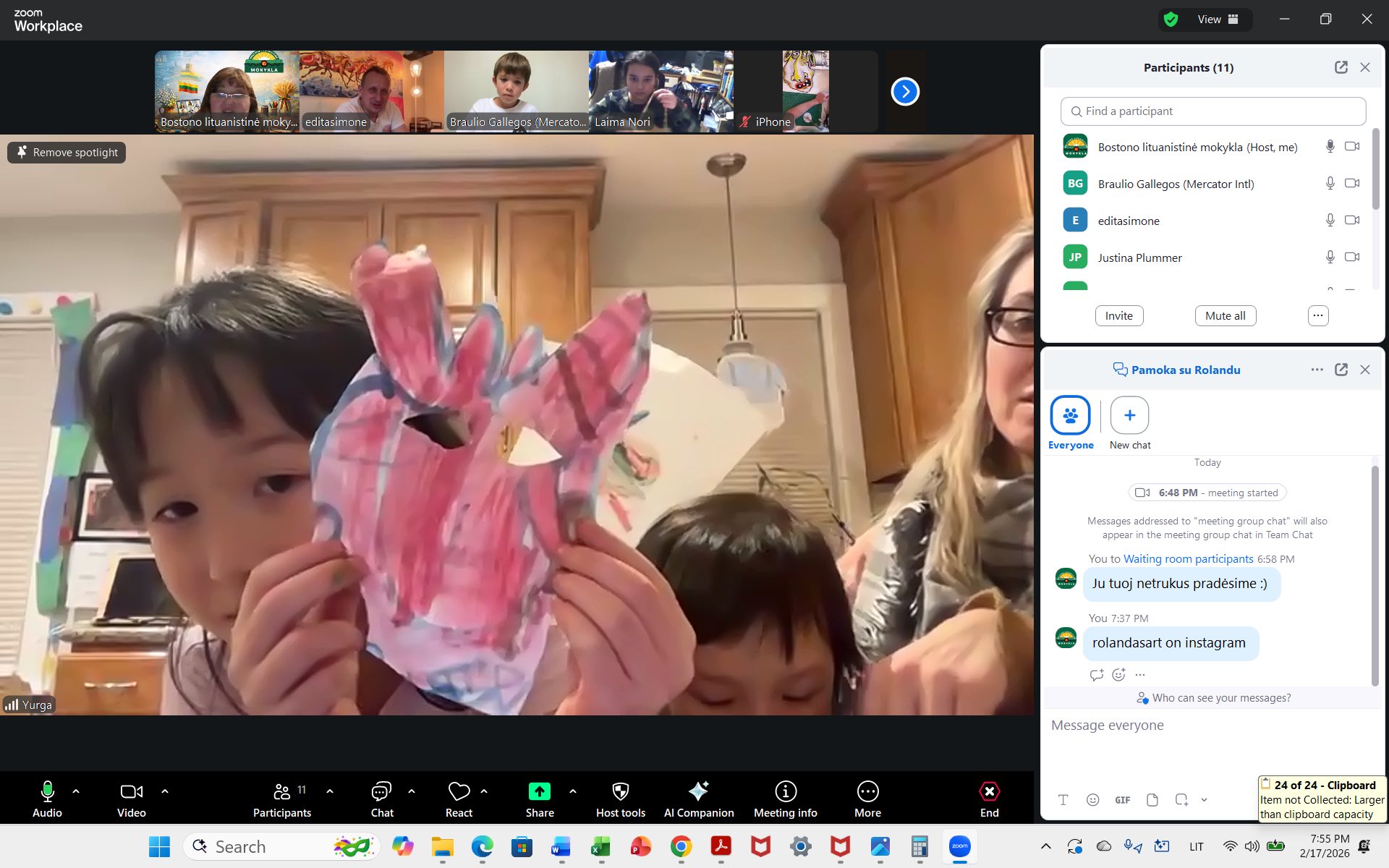Open the React heart icon

459,792
